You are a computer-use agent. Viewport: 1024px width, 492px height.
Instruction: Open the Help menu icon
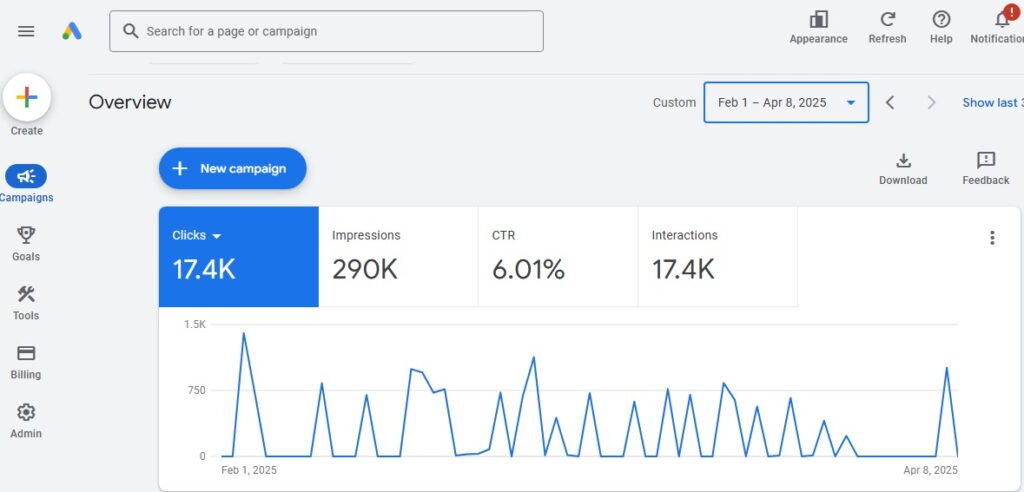(941, 20)
